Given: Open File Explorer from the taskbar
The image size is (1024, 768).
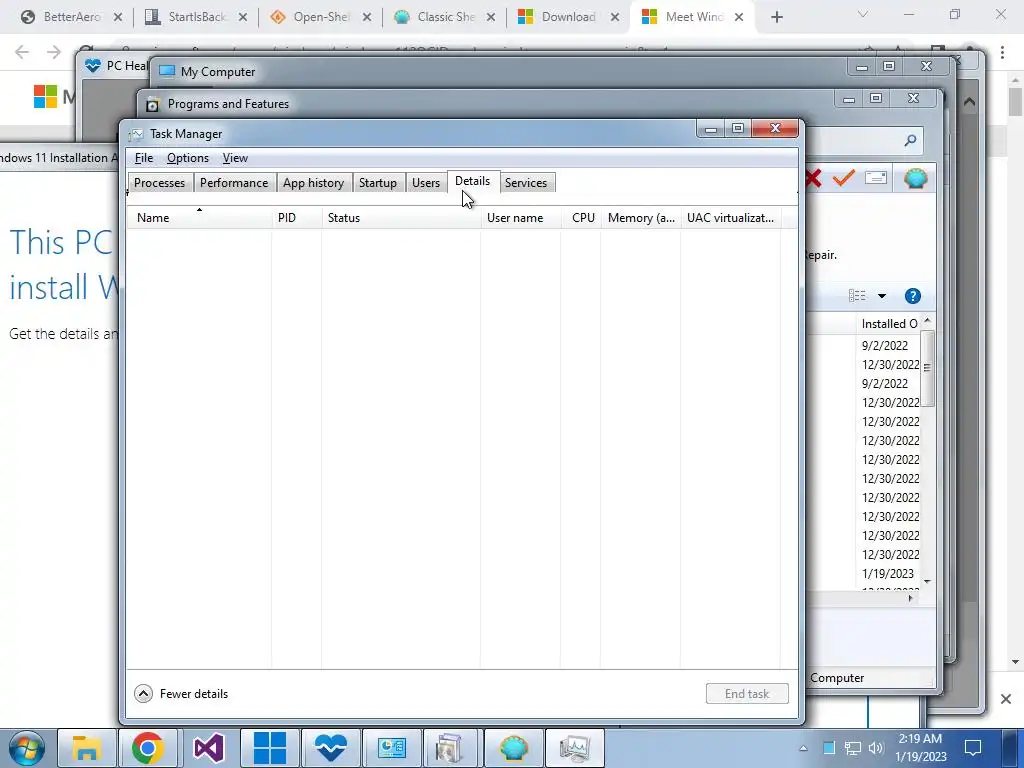Looking at the screenshot, I should [x=86, y=748].
